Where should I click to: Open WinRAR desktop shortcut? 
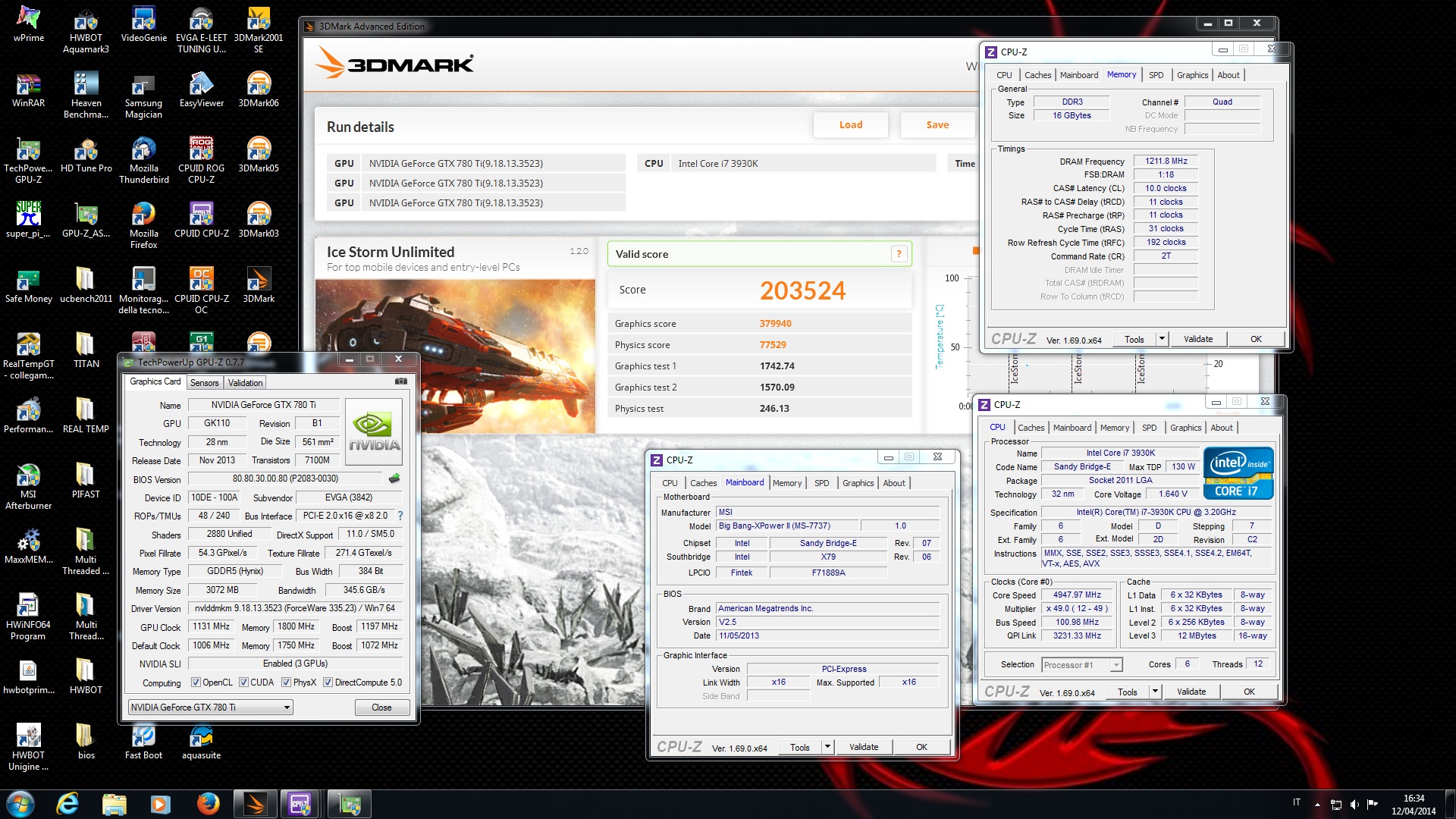tap(29, 90)
